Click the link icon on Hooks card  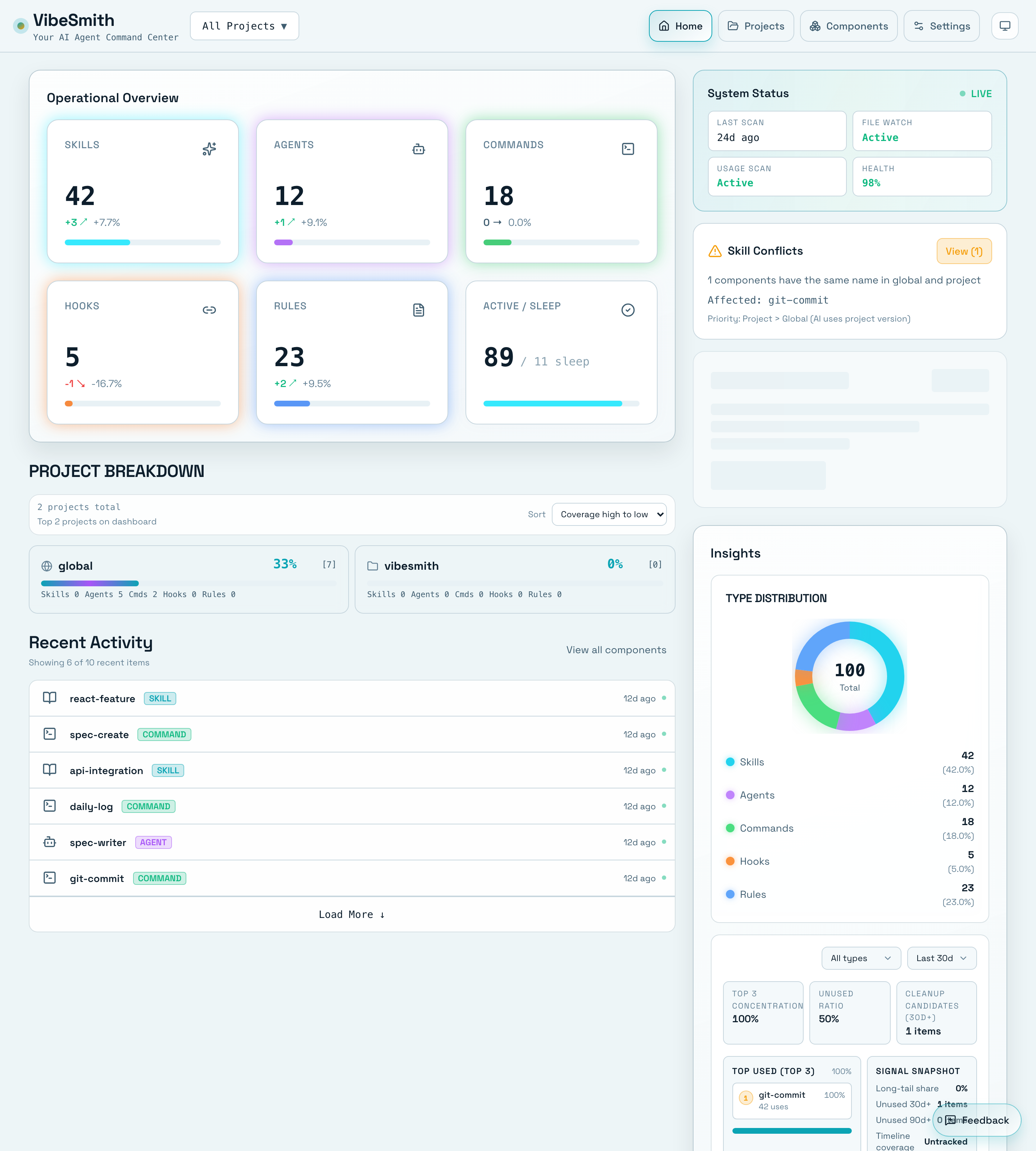pos(209,310)
